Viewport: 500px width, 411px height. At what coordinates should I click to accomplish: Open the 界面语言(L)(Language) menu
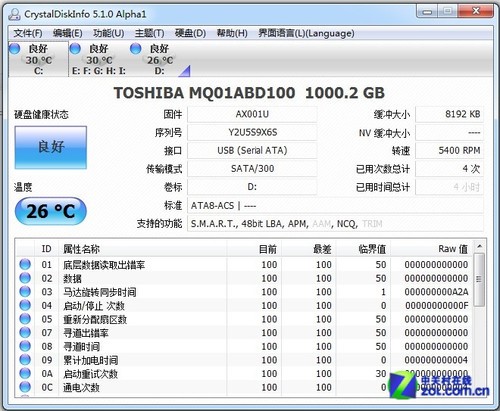click(306, 33)
